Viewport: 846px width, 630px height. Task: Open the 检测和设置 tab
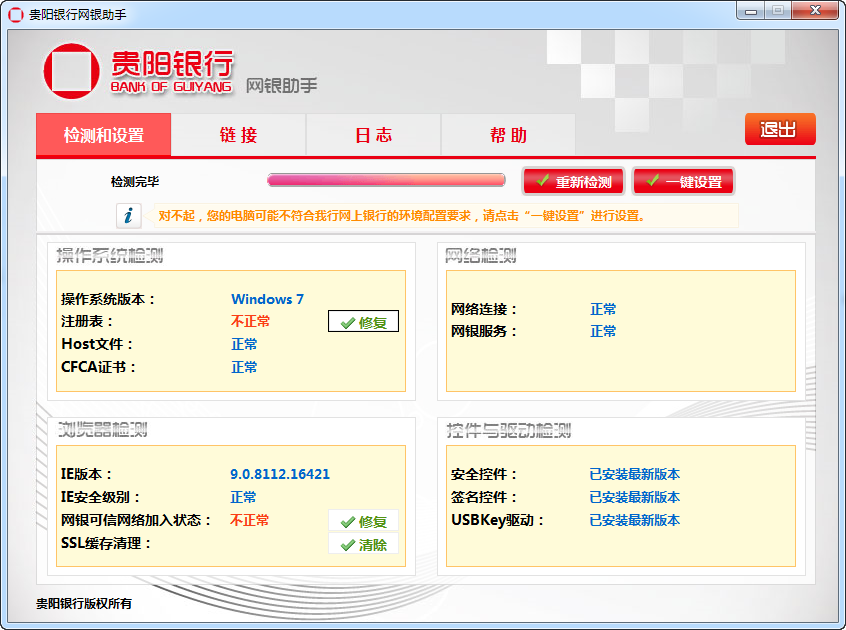click(x=104, y=135)
